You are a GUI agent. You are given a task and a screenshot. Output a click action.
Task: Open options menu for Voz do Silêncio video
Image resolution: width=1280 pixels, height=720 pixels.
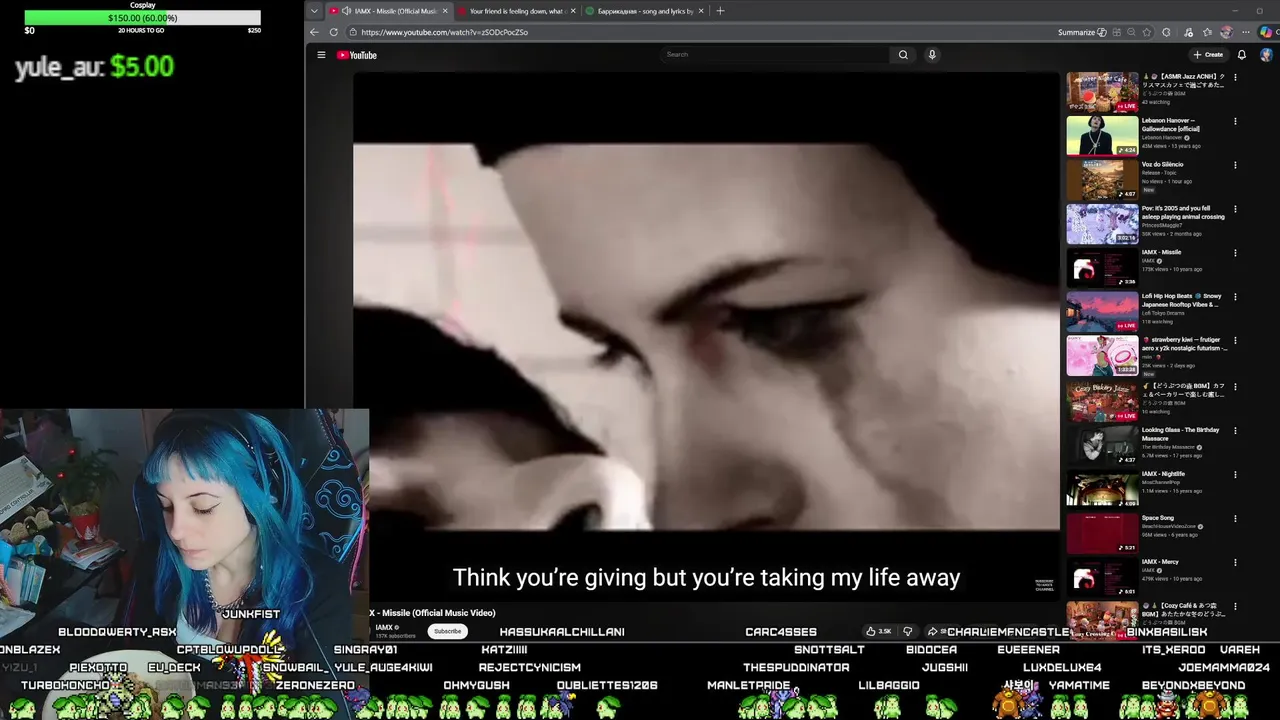click(x=1235, y=165)
